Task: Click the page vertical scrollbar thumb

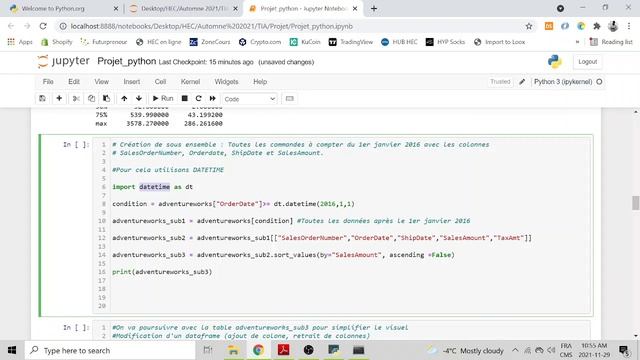Action: point(636,203)
